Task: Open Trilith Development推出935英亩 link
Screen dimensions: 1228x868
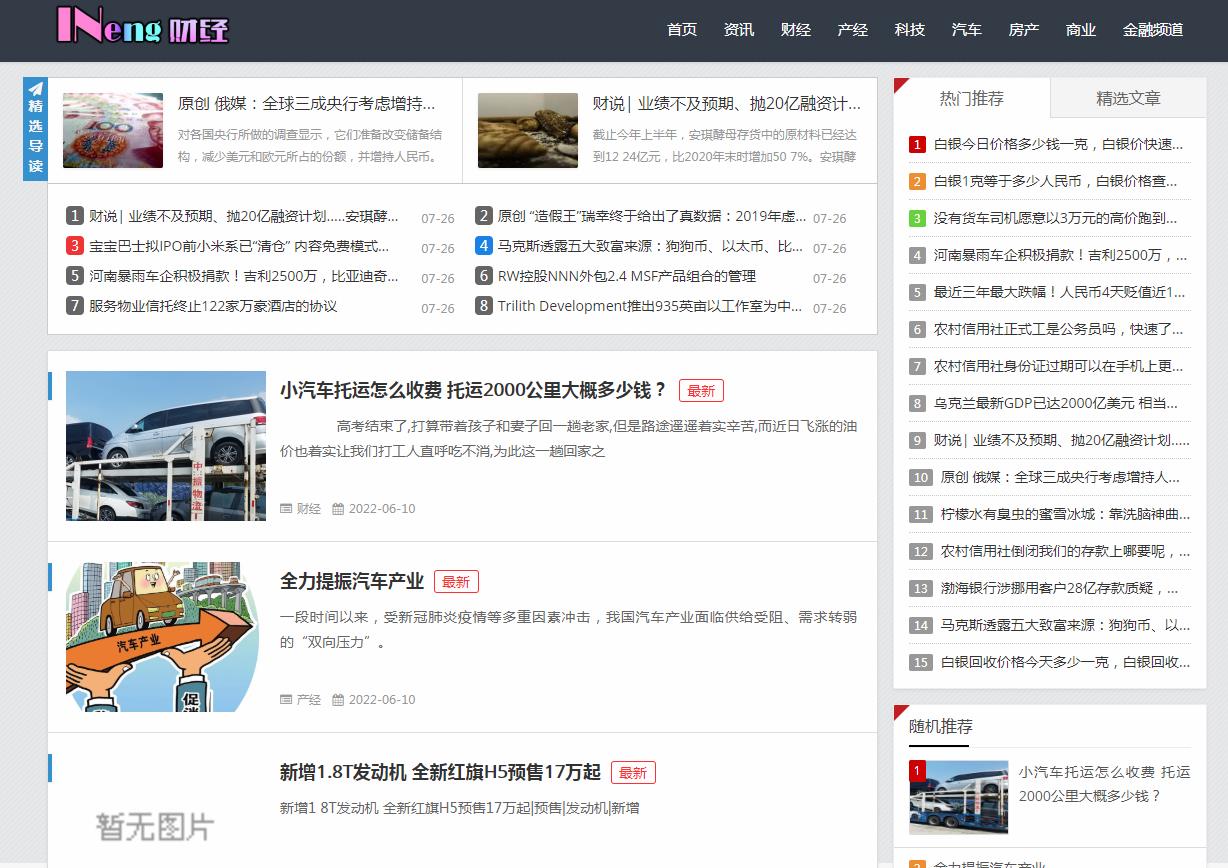Action: (650, 306)
